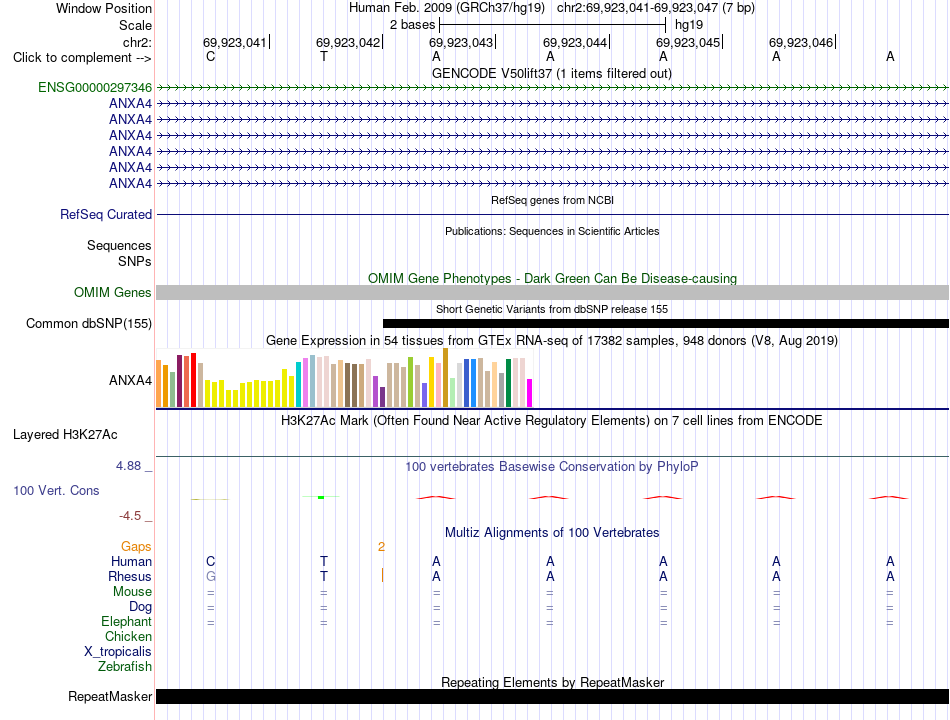Click 'Short Genetic Variants from dbSNP release 155'
950x720 pixels.
[552, 309]
